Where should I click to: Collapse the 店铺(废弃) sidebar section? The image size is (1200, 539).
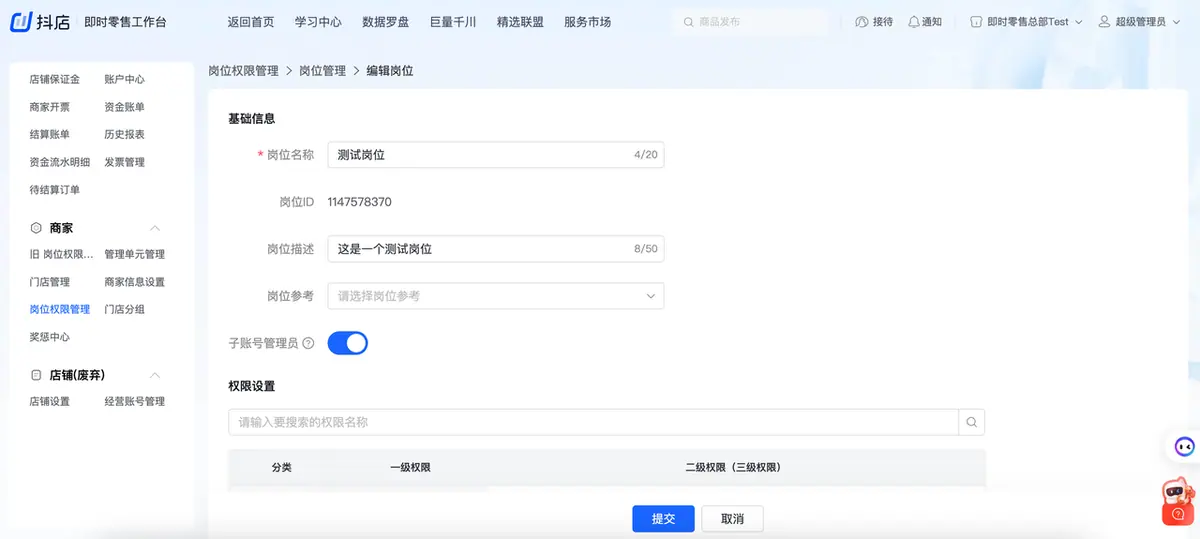coord(155,375)
